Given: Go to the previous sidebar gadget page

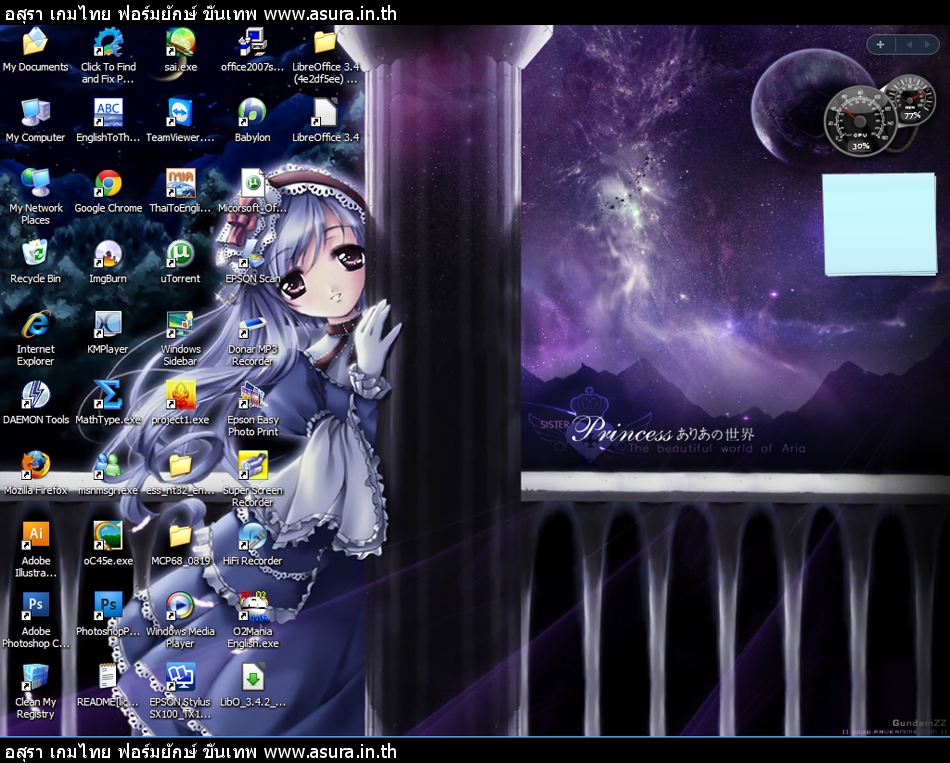Looking at the screenshot, I should click(x=909, y=44).
